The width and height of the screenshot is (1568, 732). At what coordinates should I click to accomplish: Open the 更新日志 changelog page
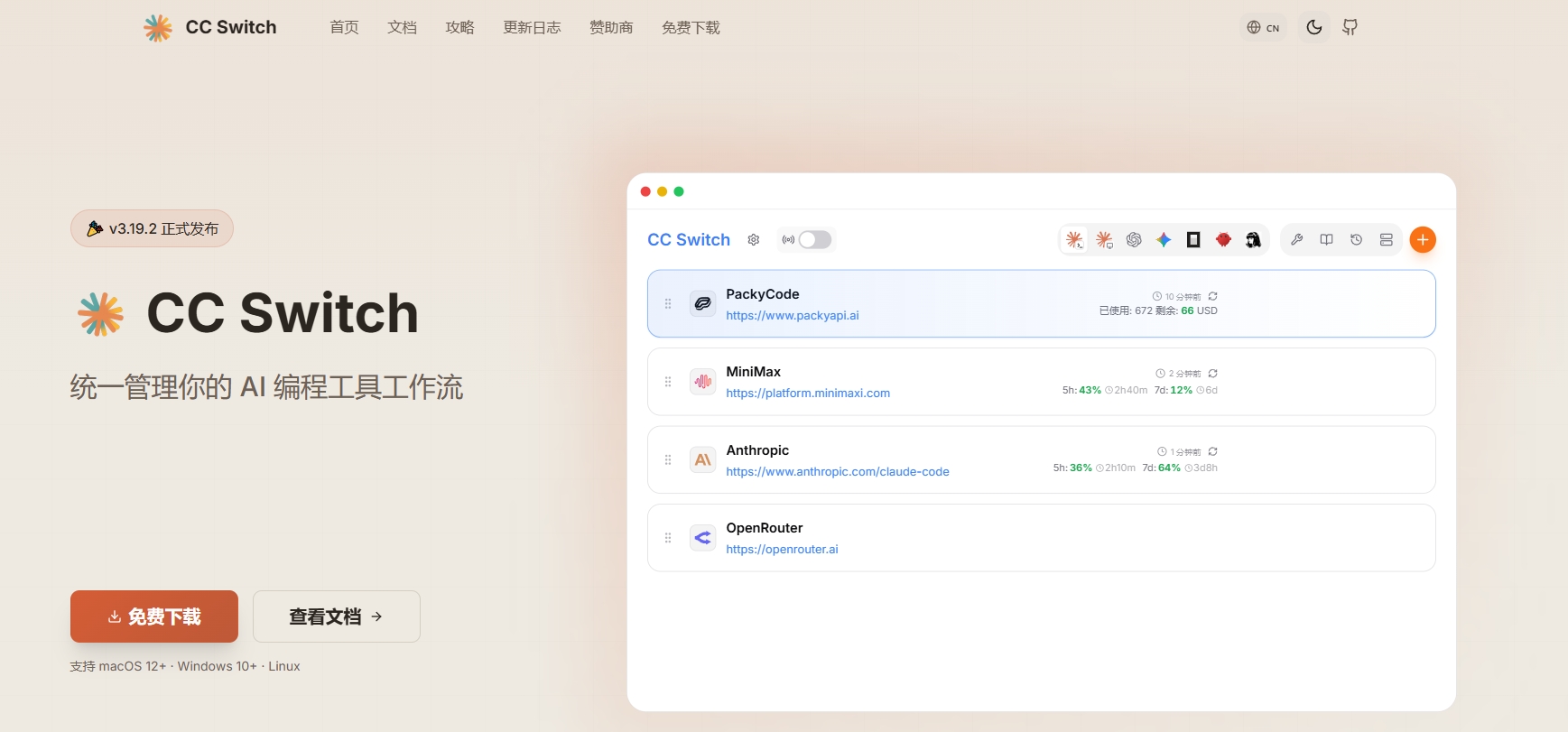(532, 28)
